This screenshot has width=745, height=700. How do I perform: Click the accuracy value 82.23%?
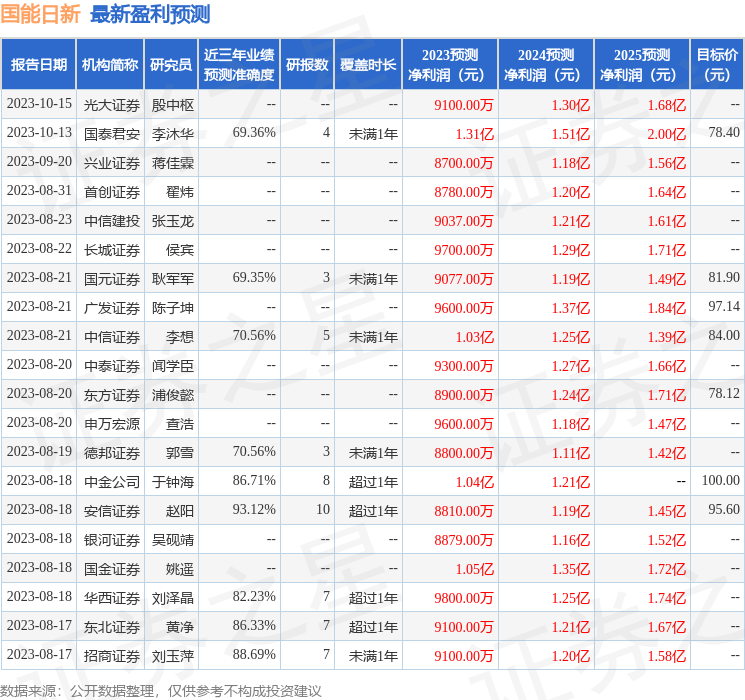tap(254, 596)
